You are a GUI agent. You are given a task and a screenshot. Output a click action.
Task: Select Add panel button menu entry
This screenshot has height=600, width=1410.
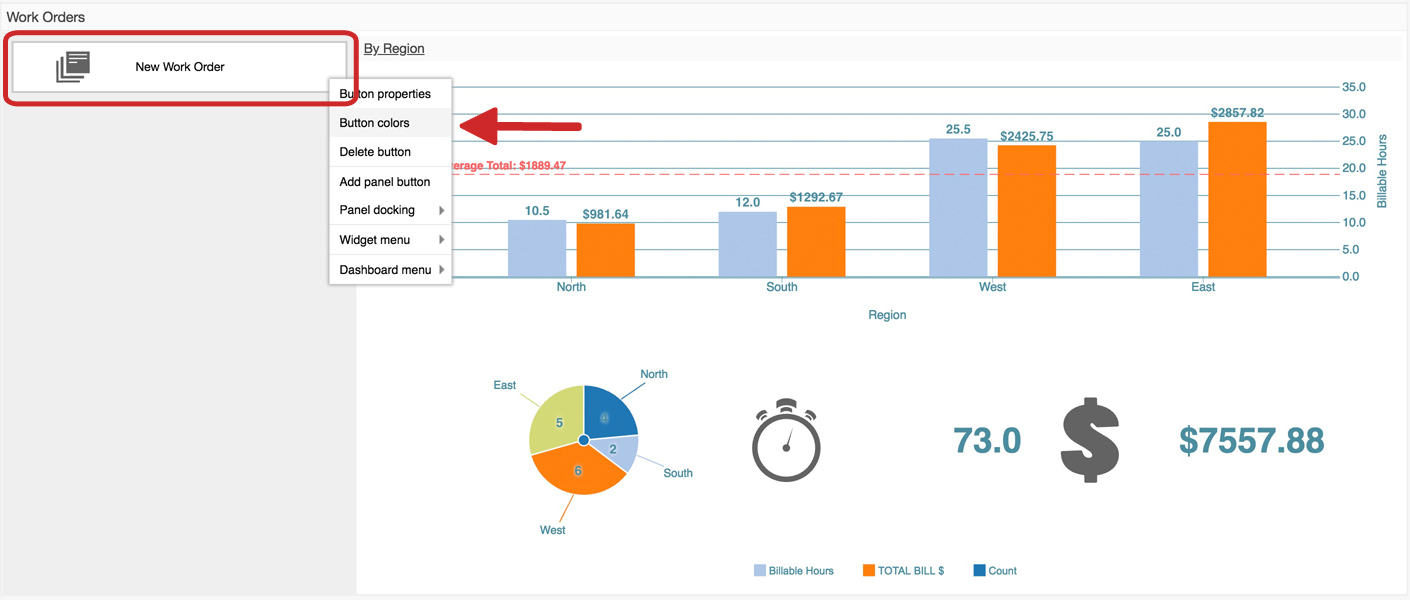pyautogui.click(x=385, y=182)
